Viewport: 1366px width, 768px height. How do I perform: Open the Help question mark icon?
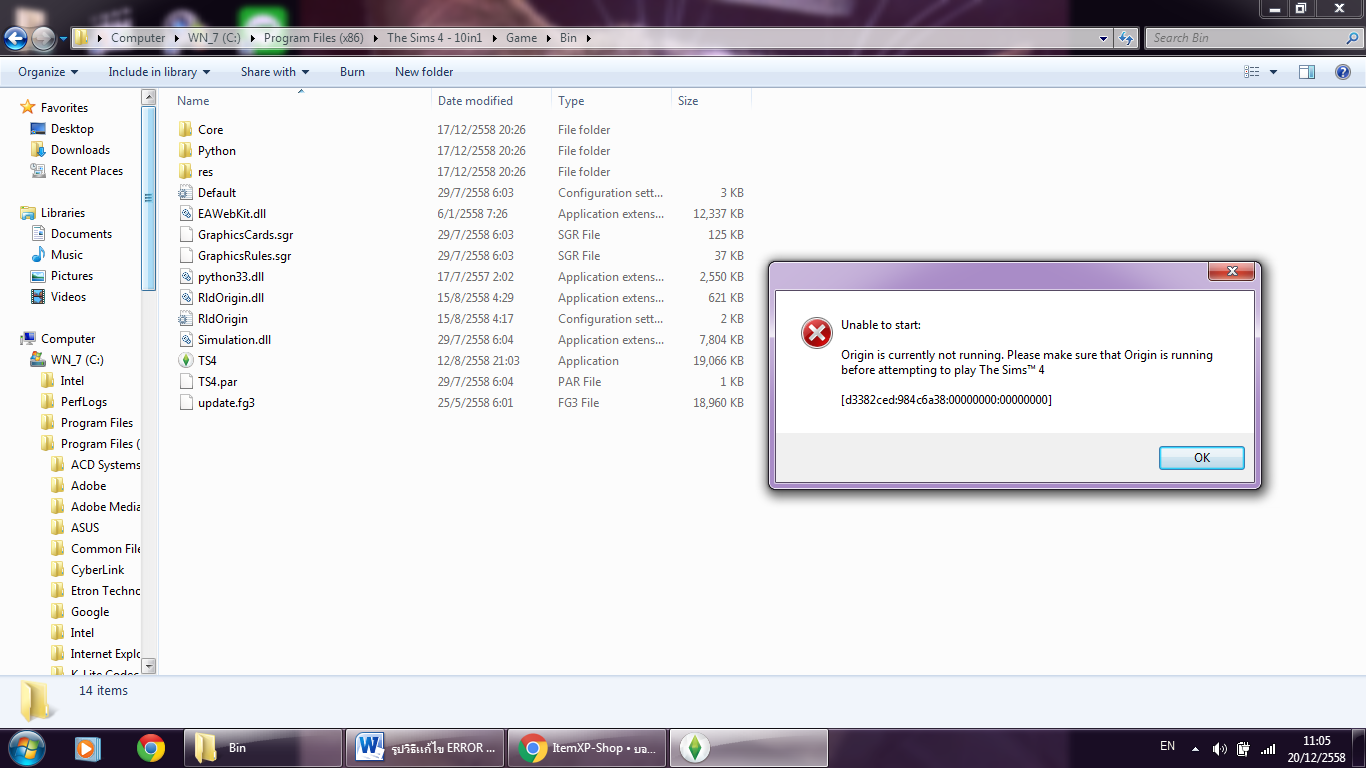click(1343, 72)
